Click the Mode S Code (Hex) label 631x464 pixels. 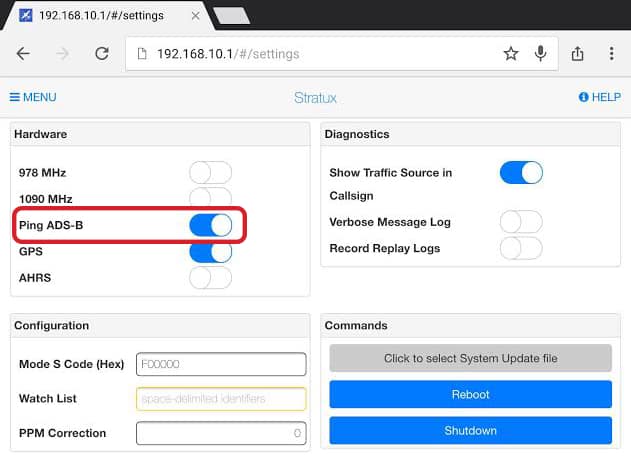tap(72, 364)
